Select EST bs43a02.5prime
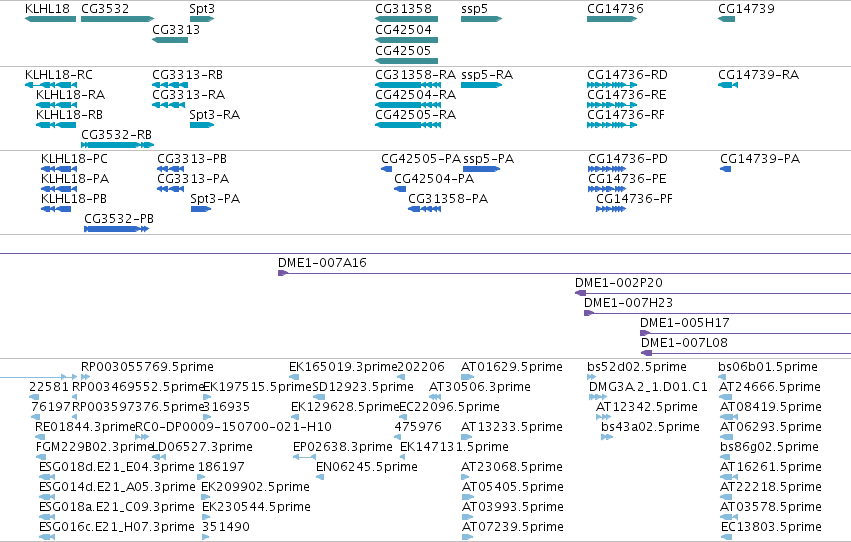851x542 pixels. 607,437
